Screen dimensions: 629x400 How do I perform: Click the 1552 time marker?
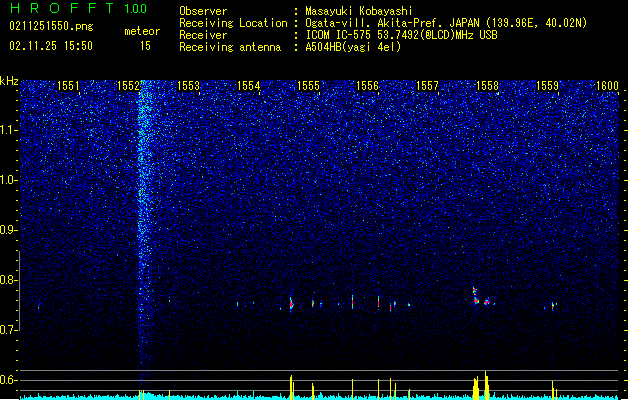(128, 86)
